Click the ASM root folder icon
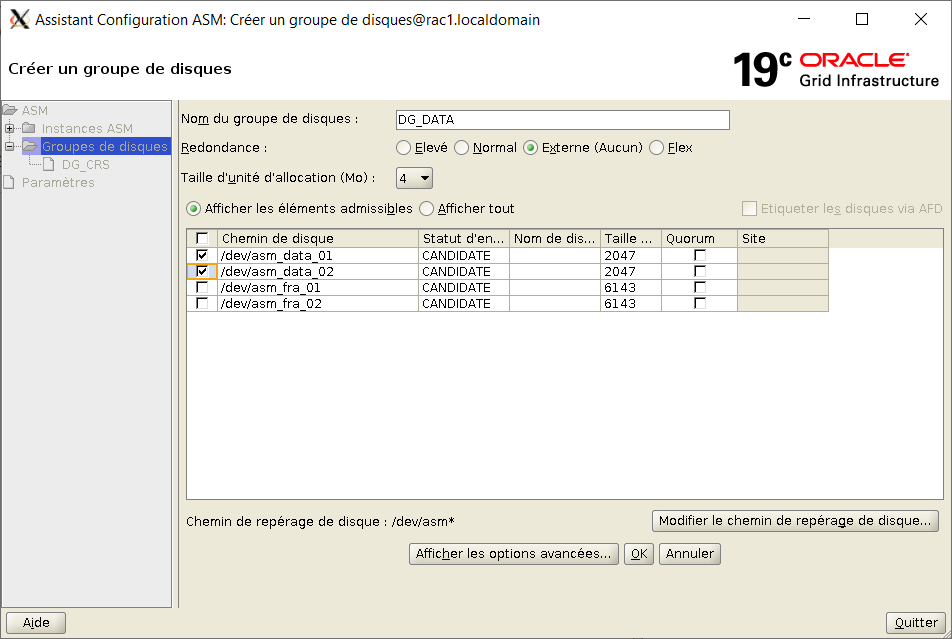 coord(10,110)
